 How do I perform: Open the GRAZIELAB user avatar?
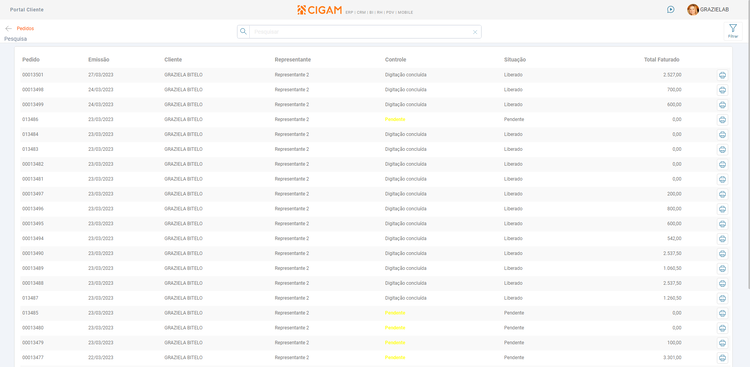pos(693,10)
